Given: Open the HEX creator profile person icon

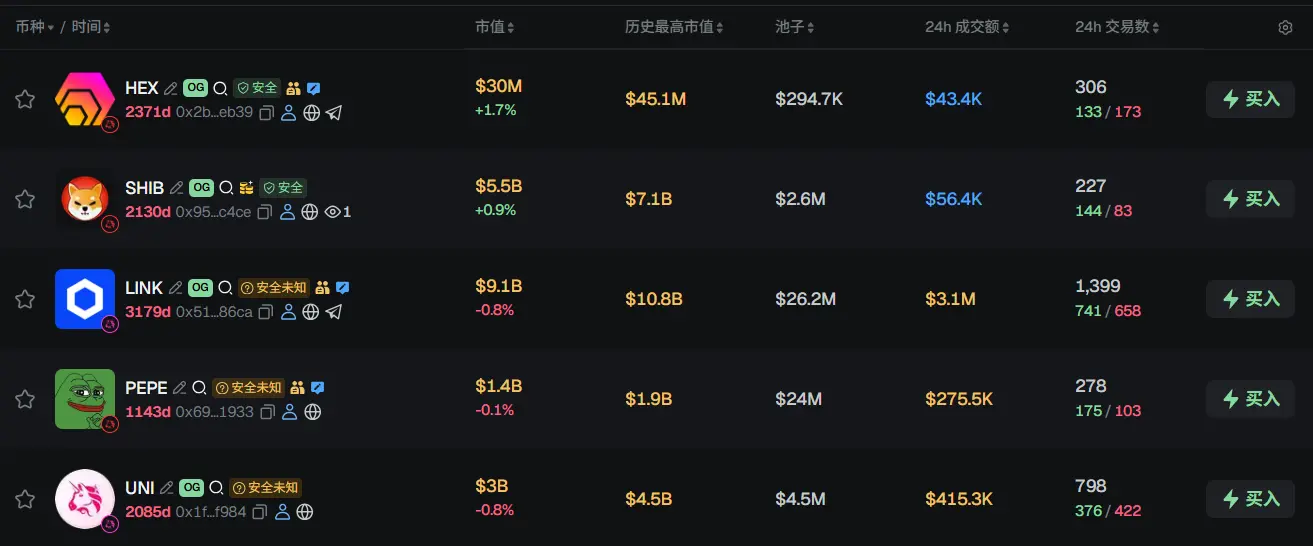Looking at the screenshot, I should pos(289,113).
